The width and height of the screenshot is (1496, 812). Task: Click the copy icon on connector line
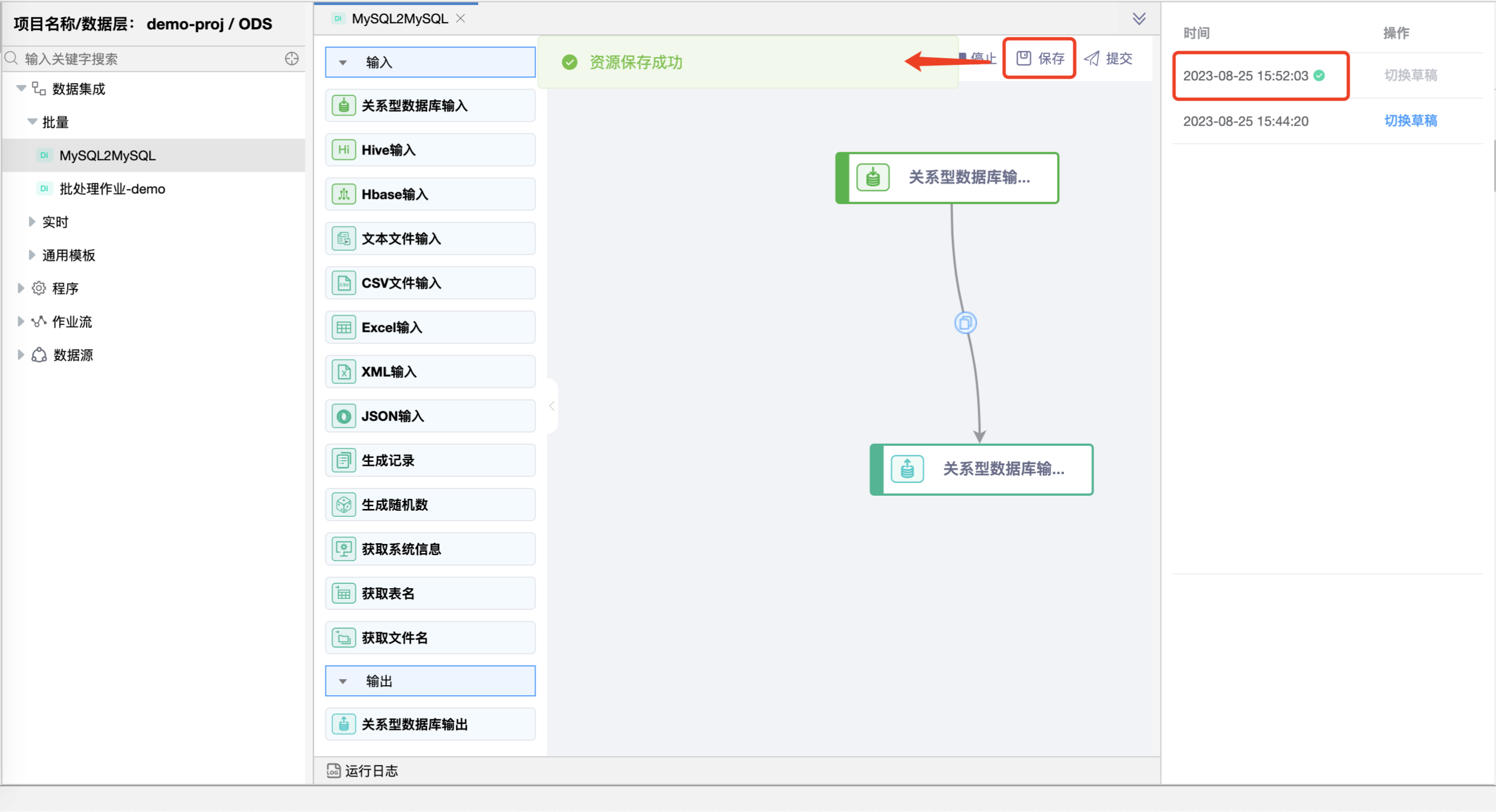click(x=965, y=323)
